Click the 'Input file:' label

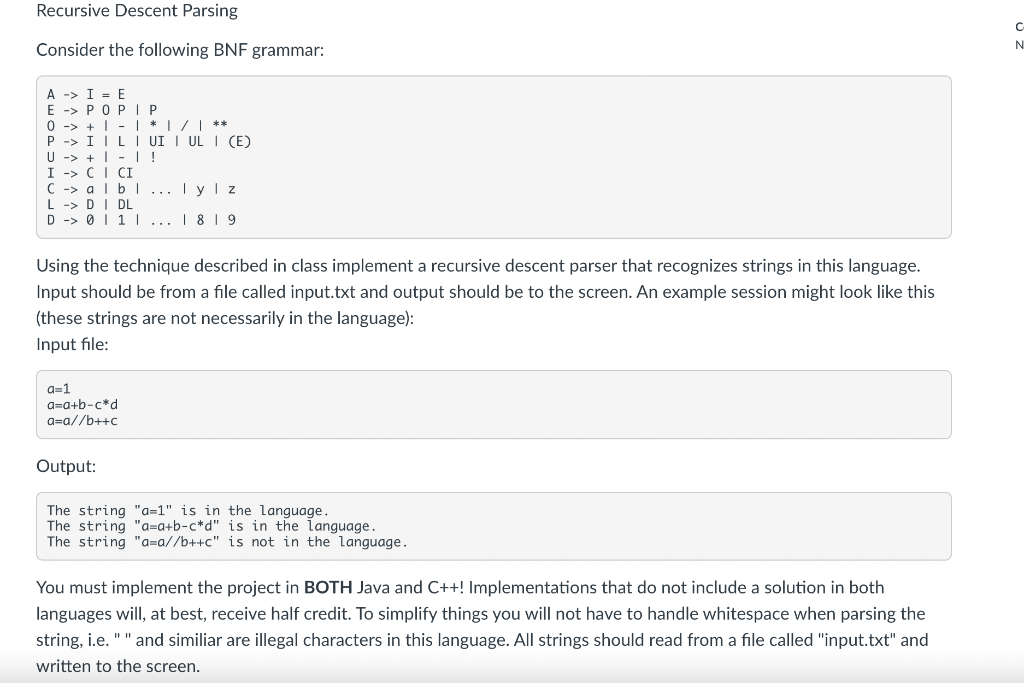click(72, 344)
